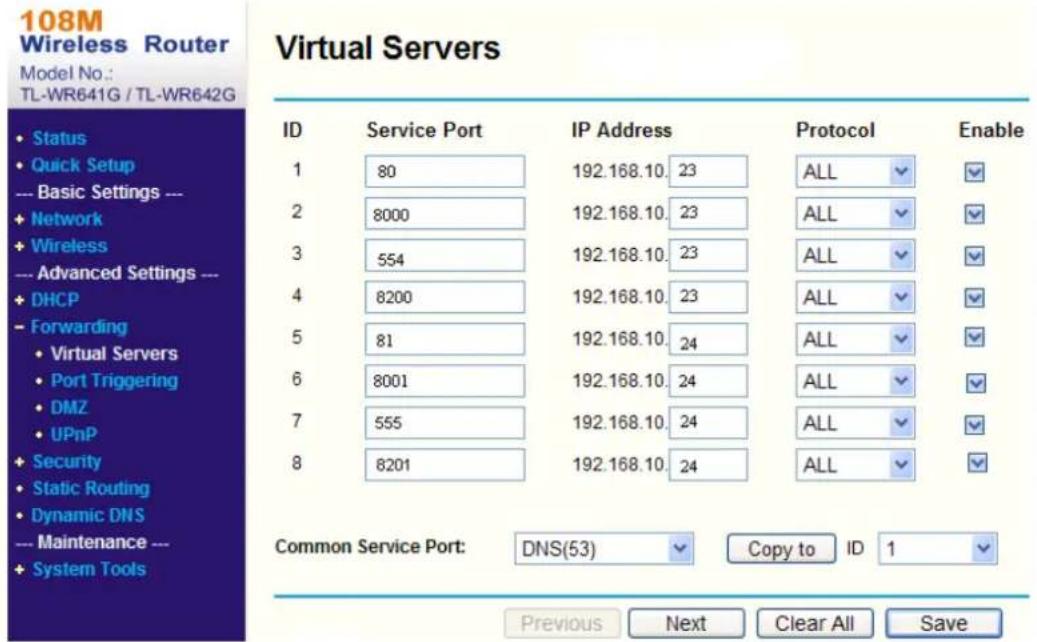Open Protocol dropdown for ID 1
The width and height of the screenshot is (1037, 642).
point(855,172)
